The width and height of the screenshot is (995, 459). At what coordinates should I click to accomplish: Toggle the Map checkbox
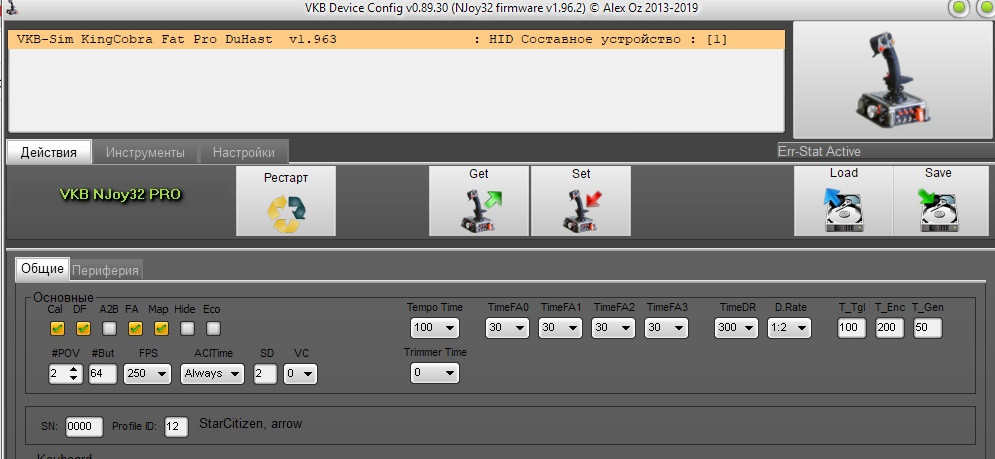[161, 328]
